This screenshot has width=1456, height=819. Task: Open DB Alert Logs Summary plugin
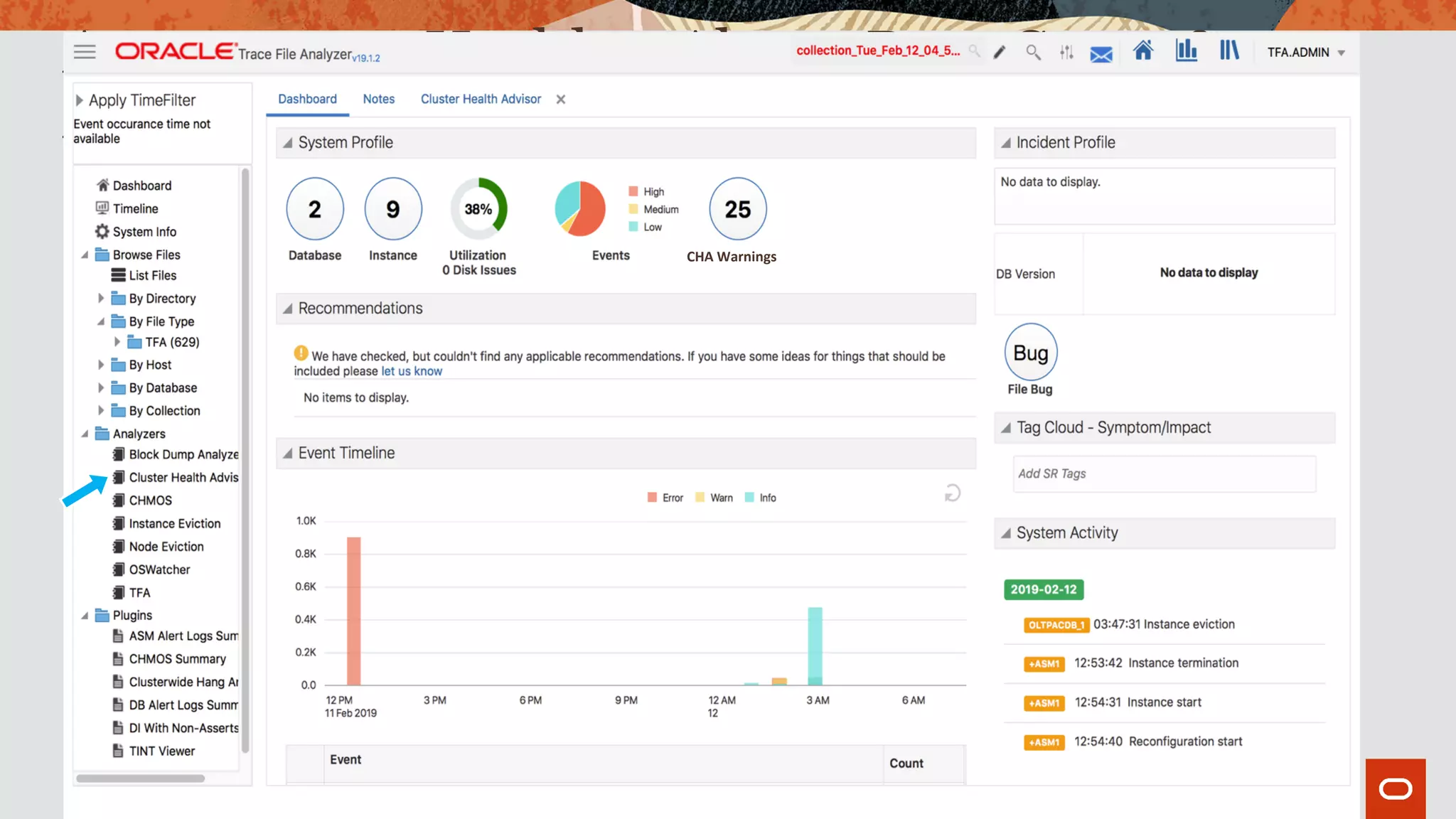point(176,705)
